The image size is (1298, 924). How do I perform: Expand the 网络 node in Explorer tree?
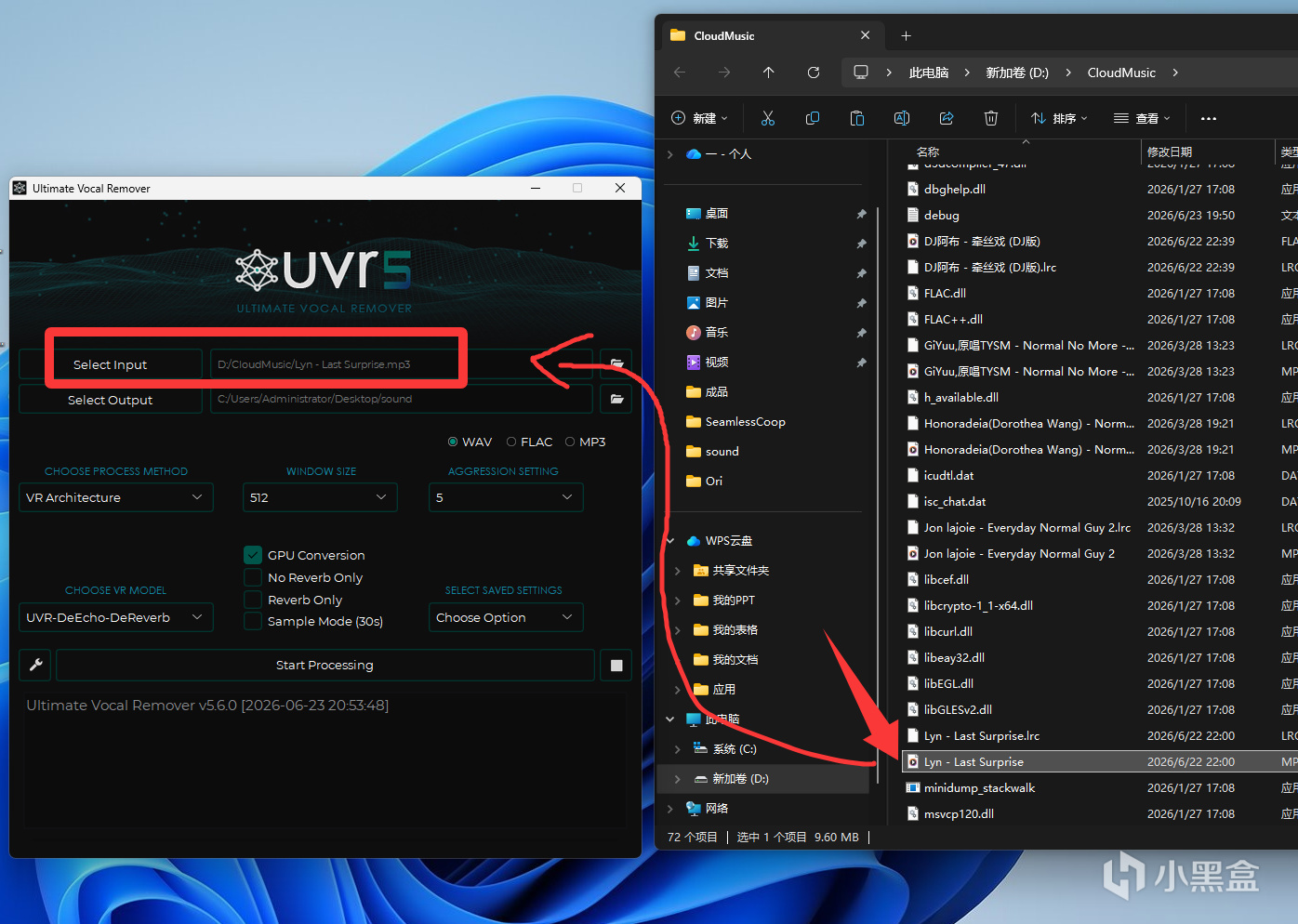point(670,808)
